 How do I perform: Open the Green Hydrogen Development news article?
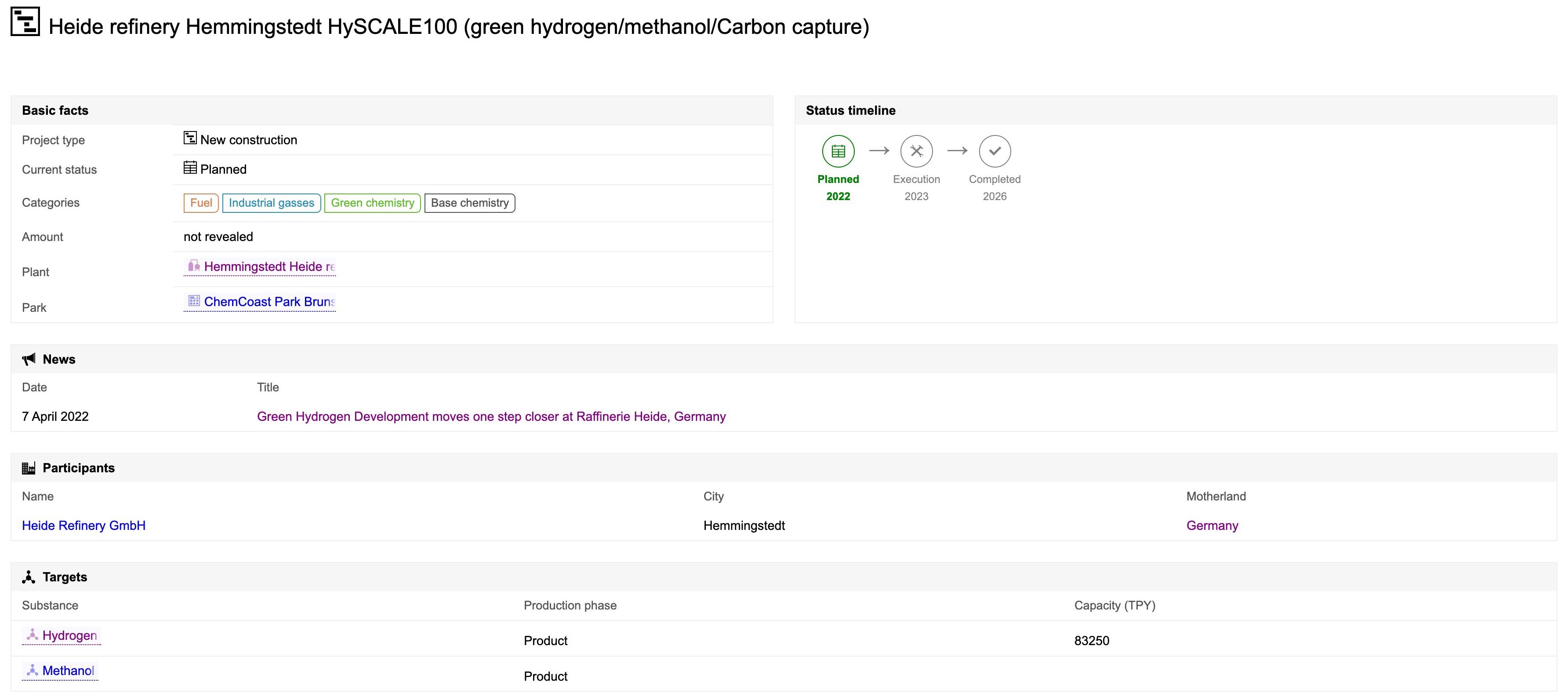point(490,416)
